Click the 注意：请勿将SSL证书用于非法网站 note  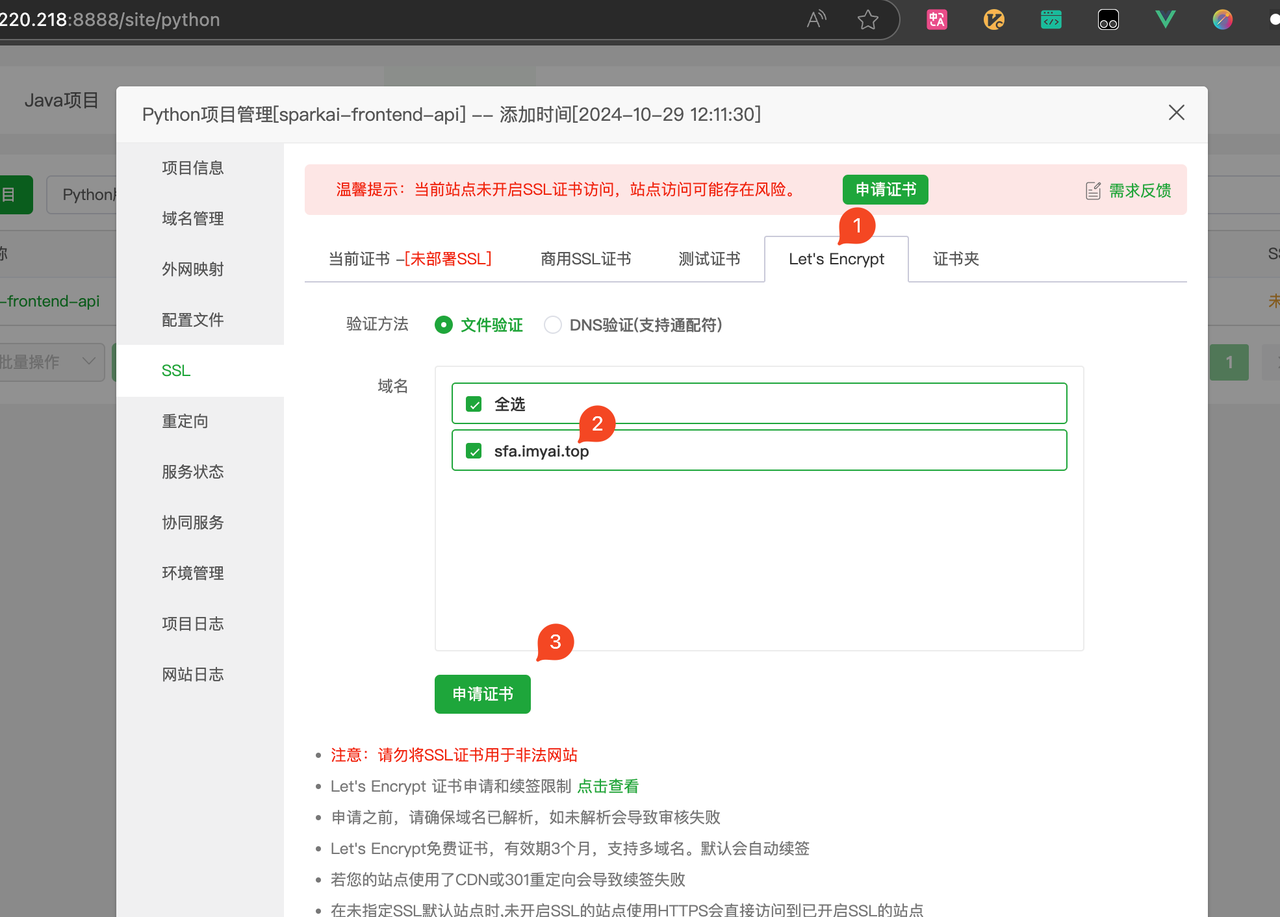[x=454, y=755]
